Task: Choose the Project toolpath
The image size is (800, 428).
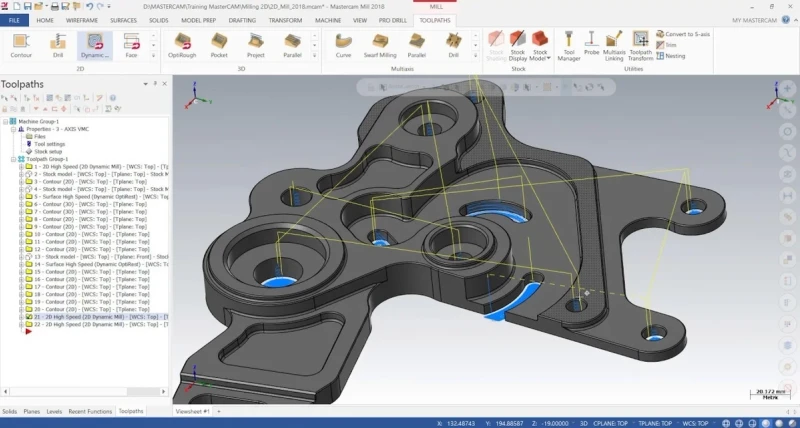Action: click(256, 45)
